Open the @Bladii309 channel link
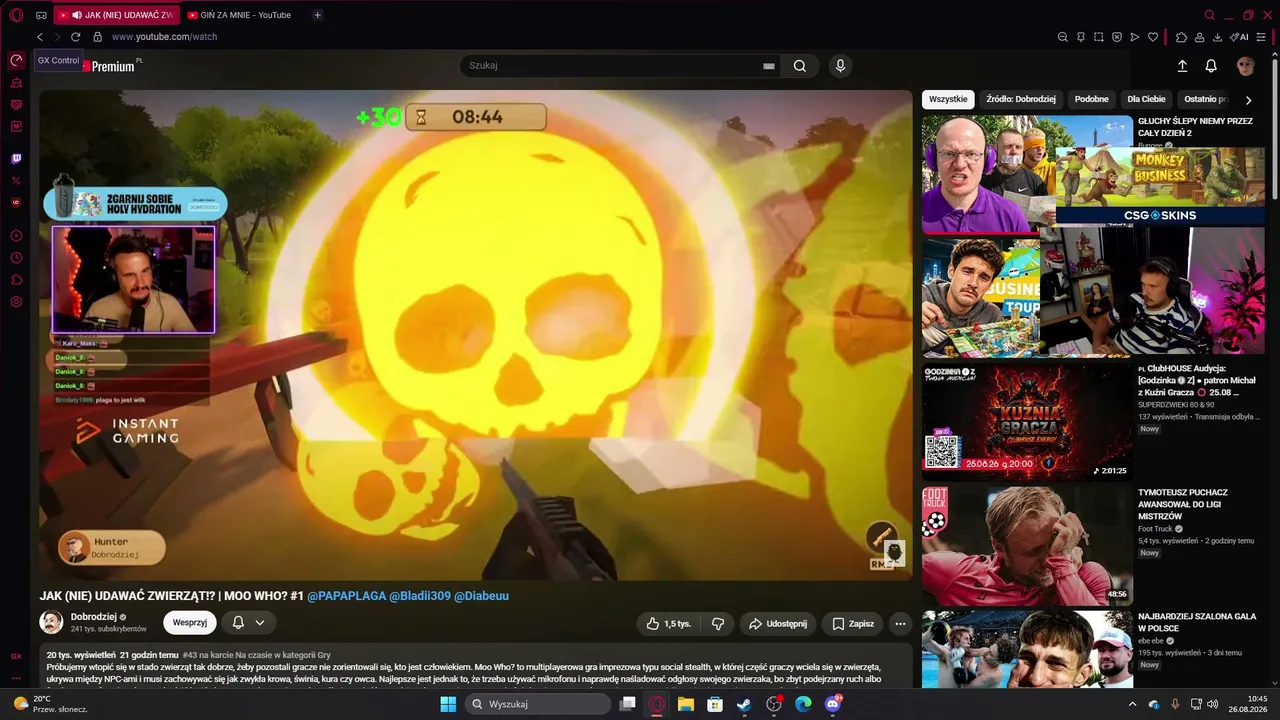Image resolution: width=1280 pixels, height=720 pixels. click(420, 596)
